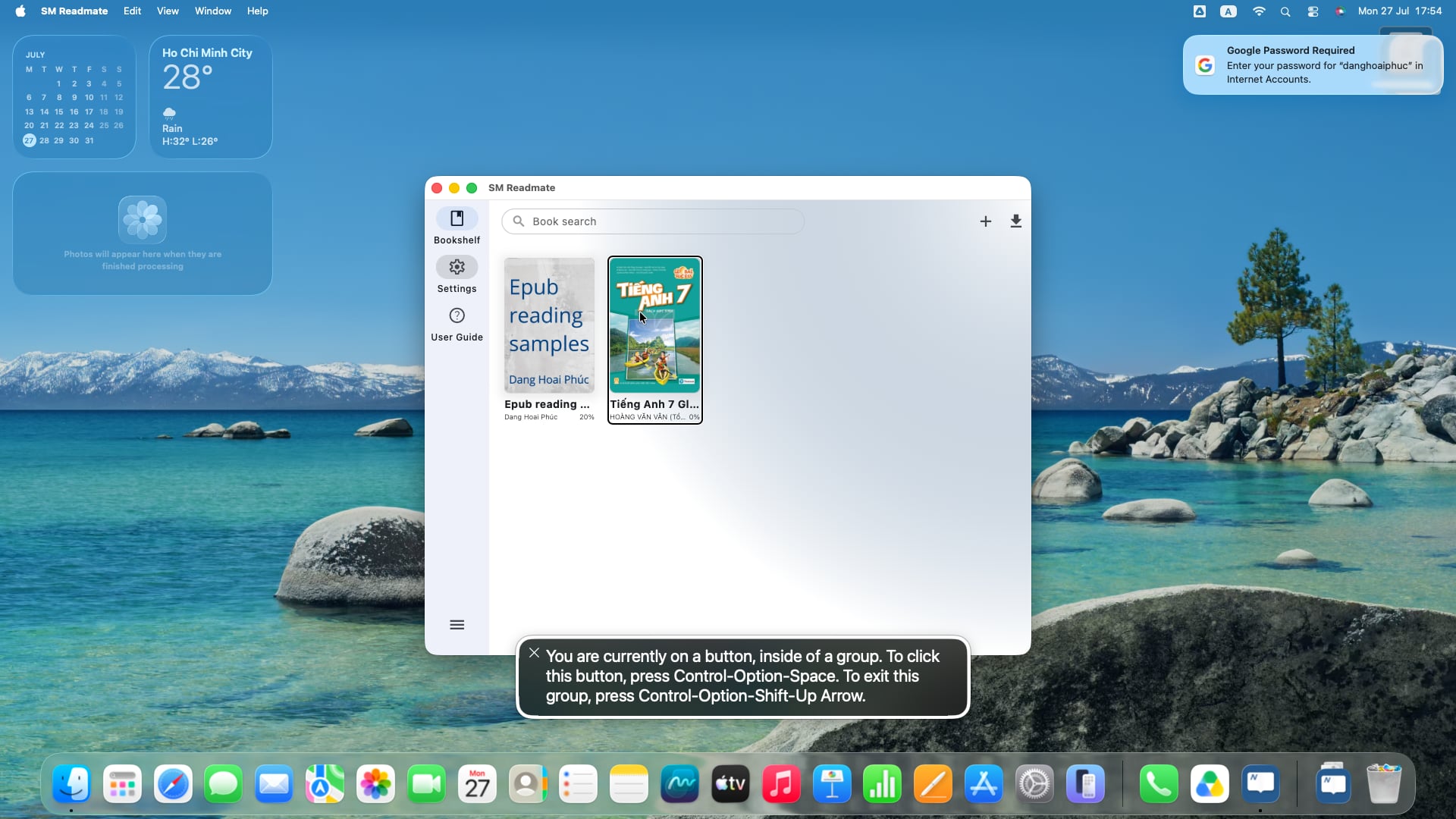
Task: Launch Safari from the Dock
Action: coord(173,784)
